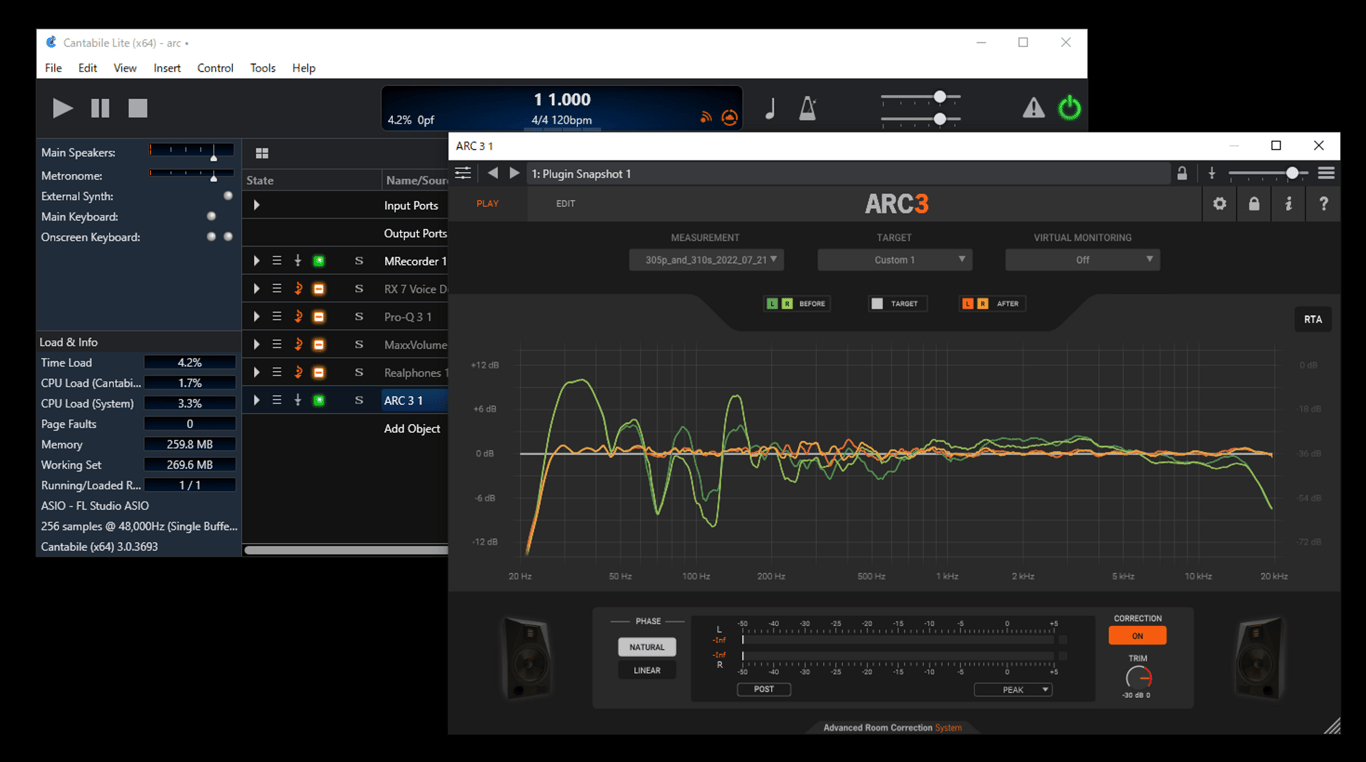Expand the Pro-Q 3 1 row

pyautogui.click(x=257, y=317)
